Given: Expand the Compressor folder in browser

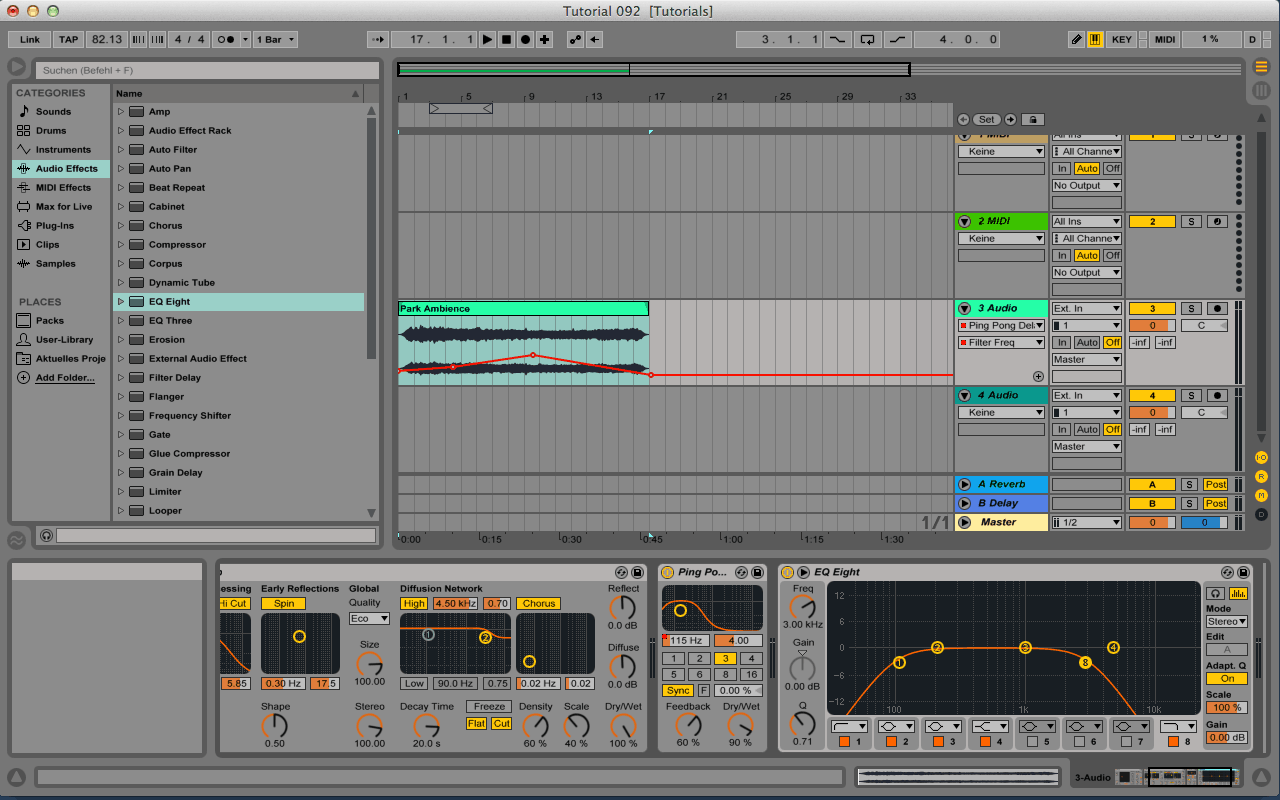Looking at the screenshot, I should pyautogui.click(x=121, y=245).
